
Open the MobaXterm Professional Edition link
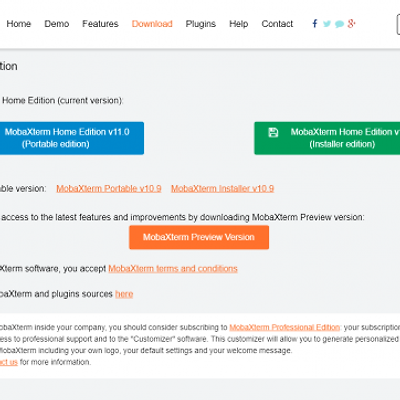click(285, 327)
